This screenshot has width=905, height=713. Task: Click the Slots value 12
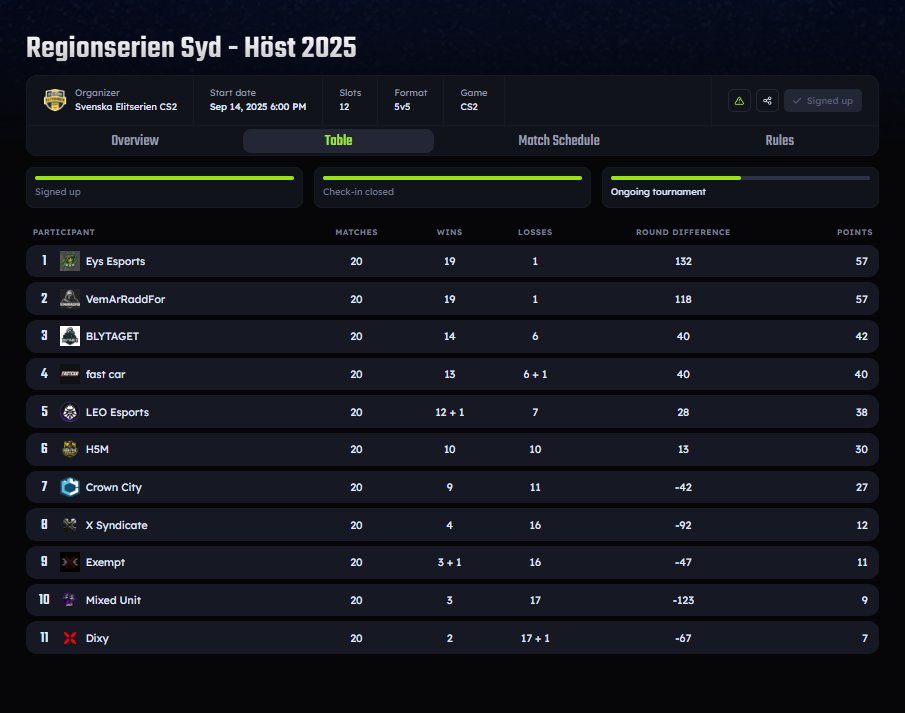coord(344,107)
